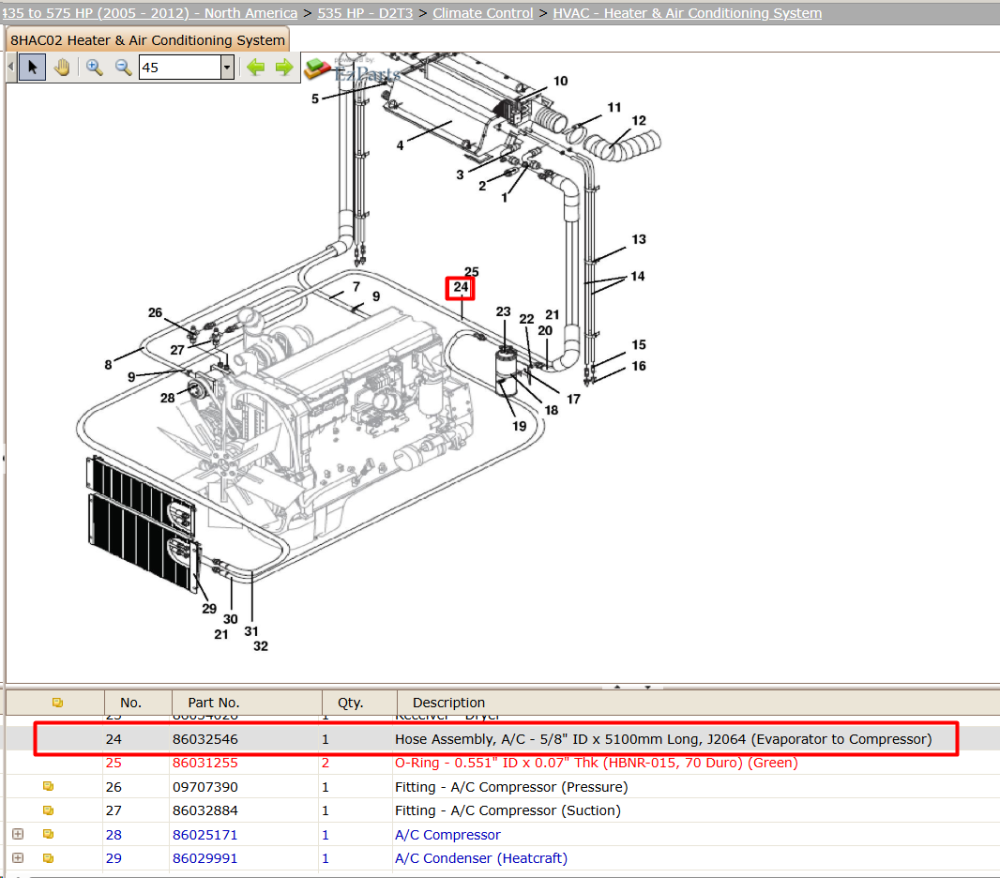The image size is (1000, 878).
Task: Click the down arrow on the panel splitter
Action: 647,687
